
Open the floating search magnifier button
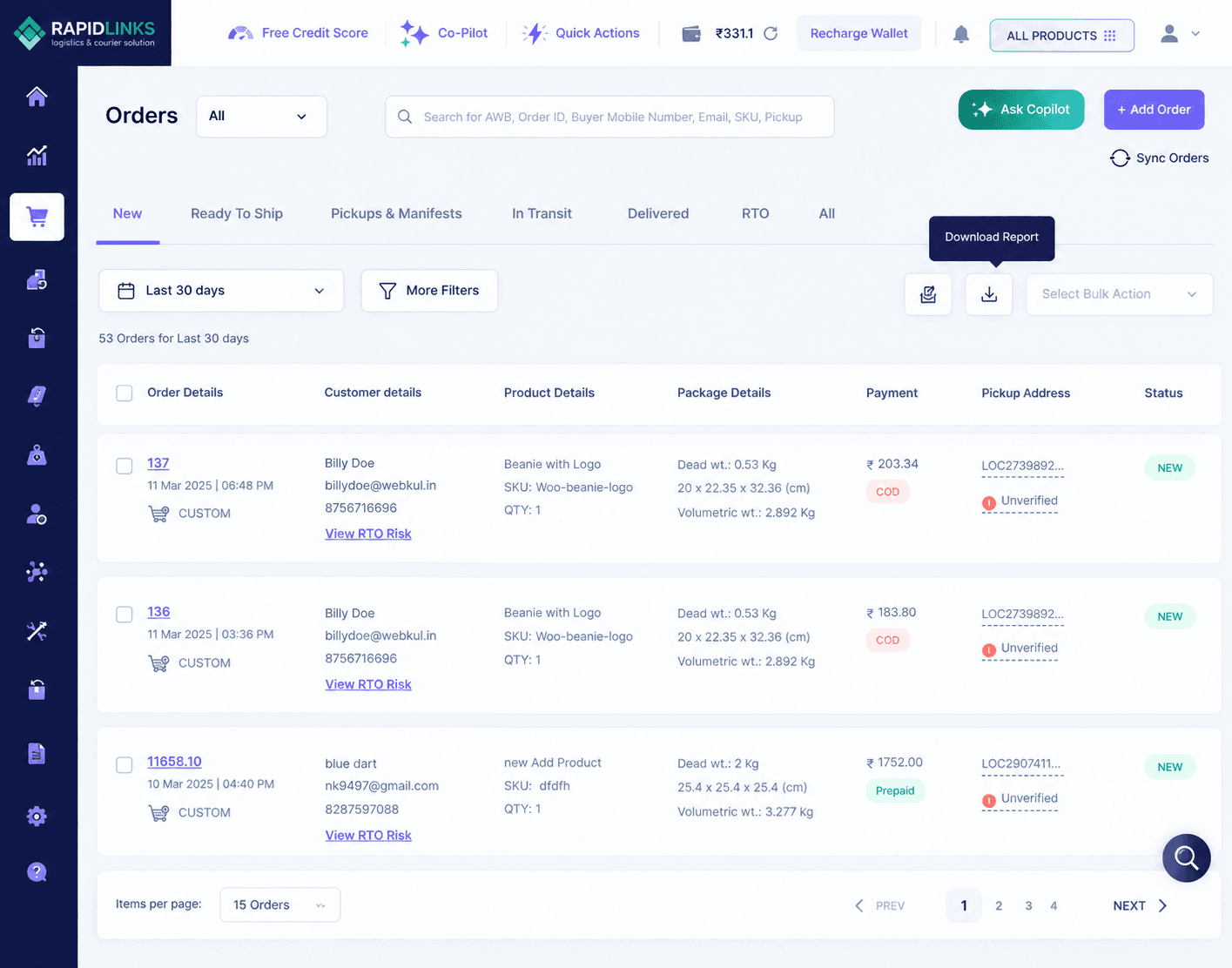(x=1186, y=858)
